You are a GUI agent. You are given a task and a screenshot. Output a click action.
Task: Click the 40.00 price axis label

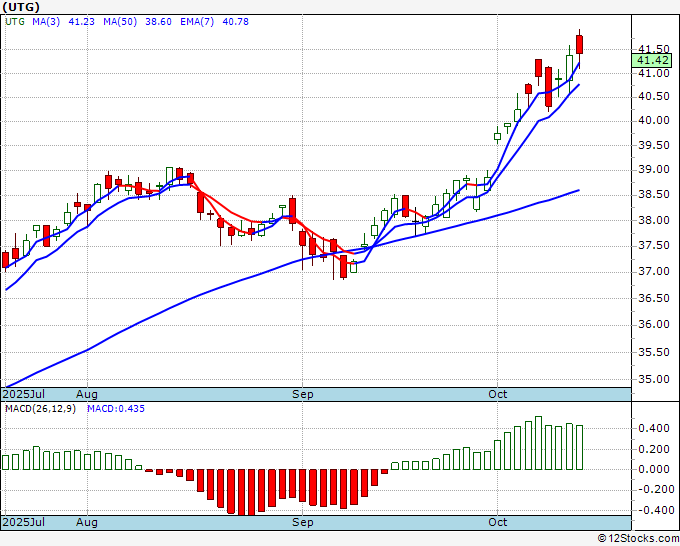click(x=654, y=120)
